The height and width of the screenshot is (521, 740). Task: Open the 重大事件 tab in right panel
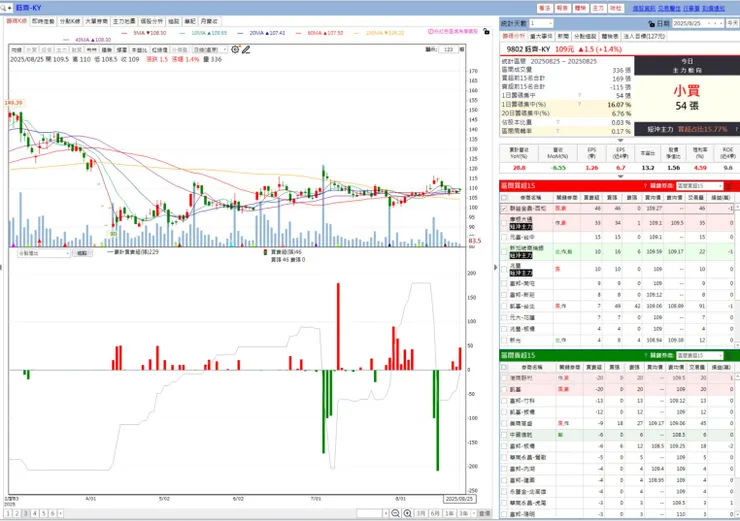[x=541, y=36]
